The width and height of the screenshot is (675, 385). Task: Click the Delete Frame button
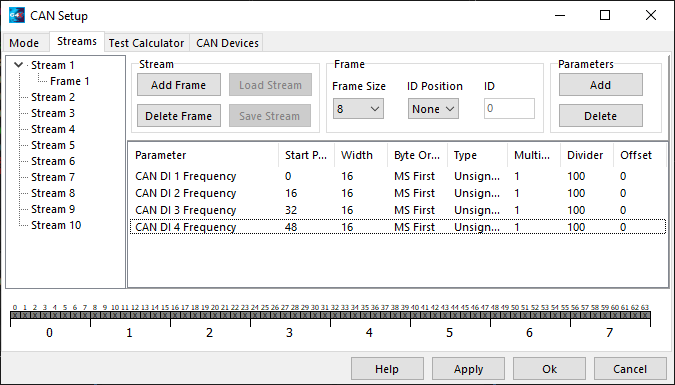(x=179, y=116)
